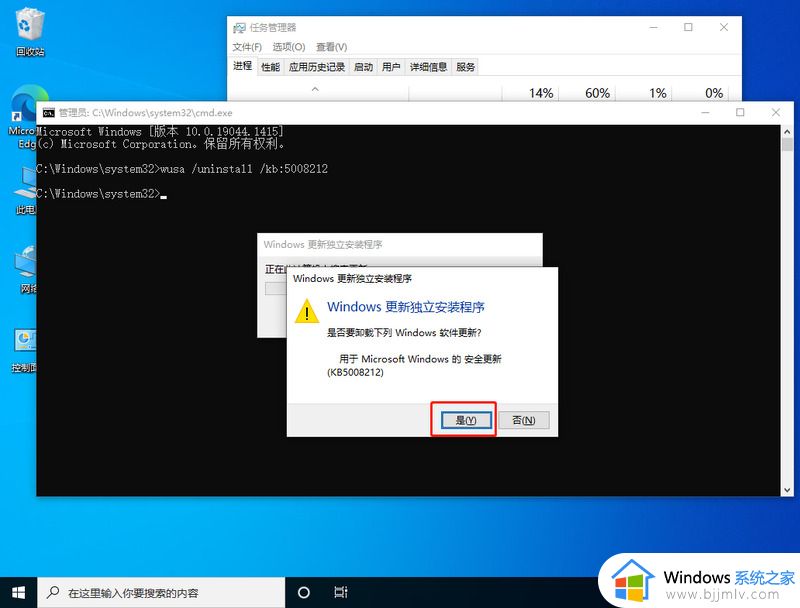Image resolution: width=800 pixels, height=608 pixels.
Task: Open Task Manager 文件(F) menu
Action: click(247, 47)
